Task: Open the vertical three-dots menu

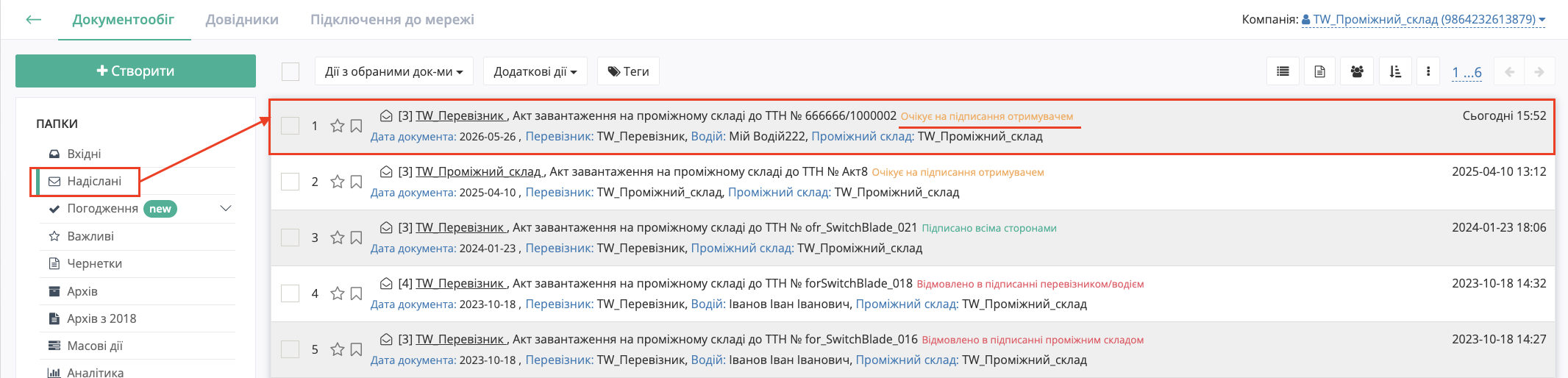Action: point(1428,71)
